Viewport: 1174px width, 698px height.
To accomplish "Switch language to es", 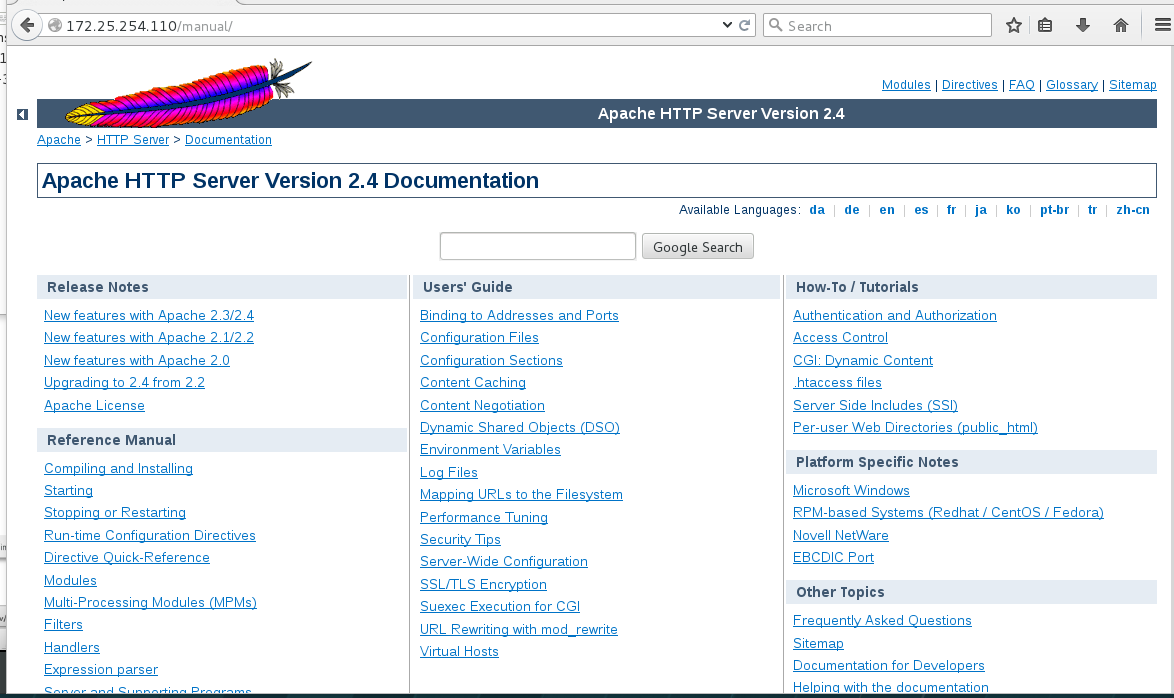I will pos(921,210).
